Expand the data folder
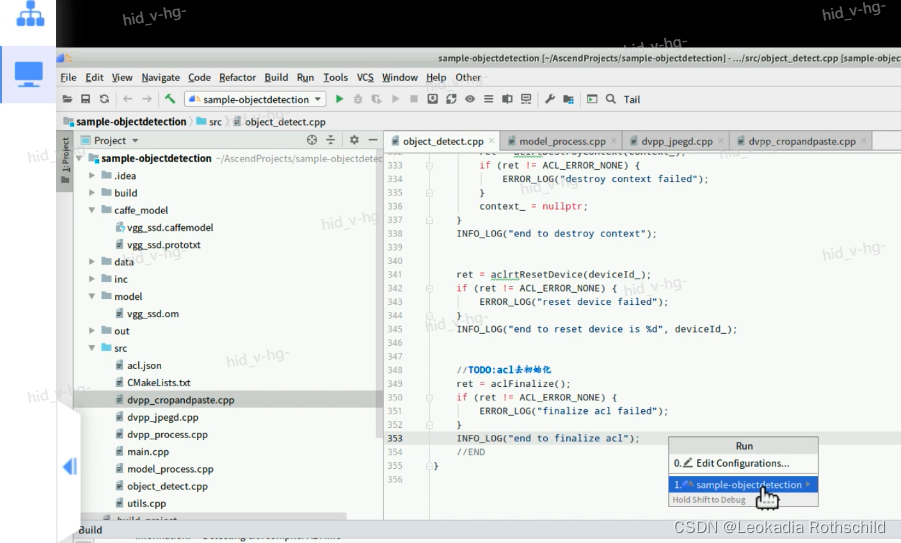 [91, 261]
